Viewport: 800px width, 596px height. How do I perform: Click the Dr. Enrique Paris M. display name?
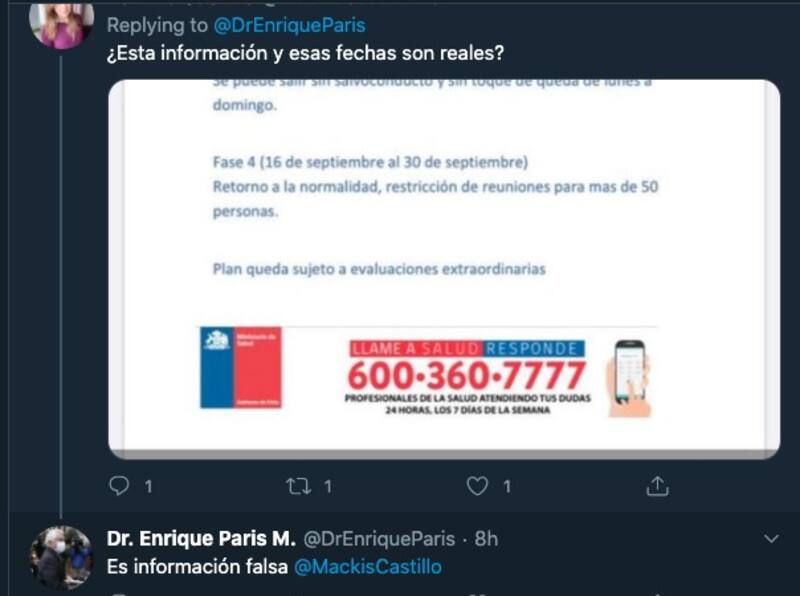point(201,538)
